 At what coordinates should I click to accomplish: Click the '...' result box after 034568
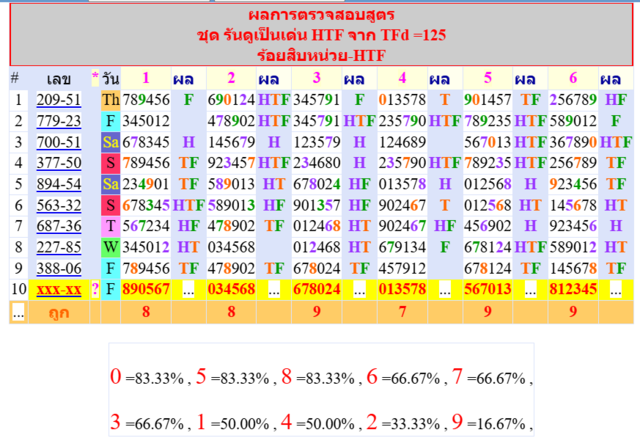274,290
